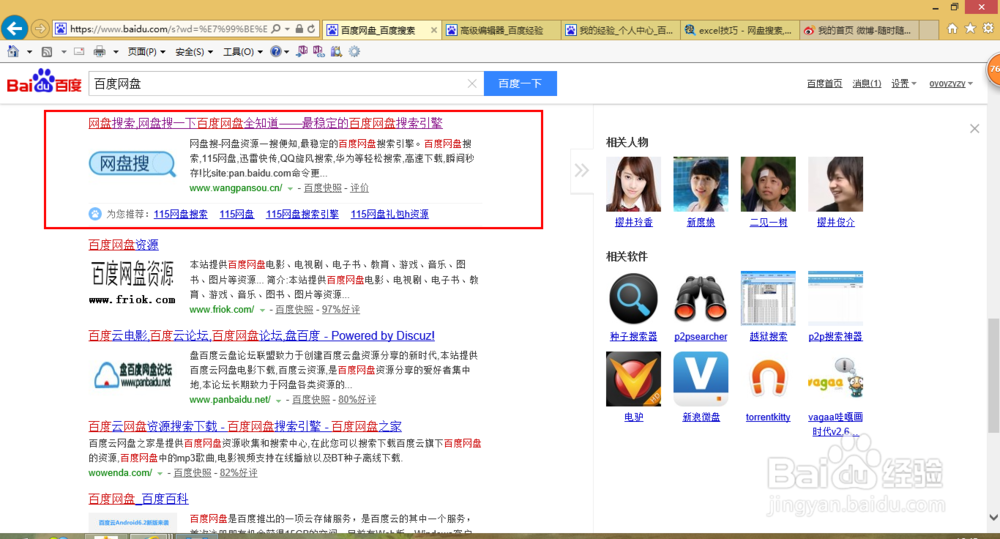Click the read mail icon in toolbar

[x=79, y=52]
